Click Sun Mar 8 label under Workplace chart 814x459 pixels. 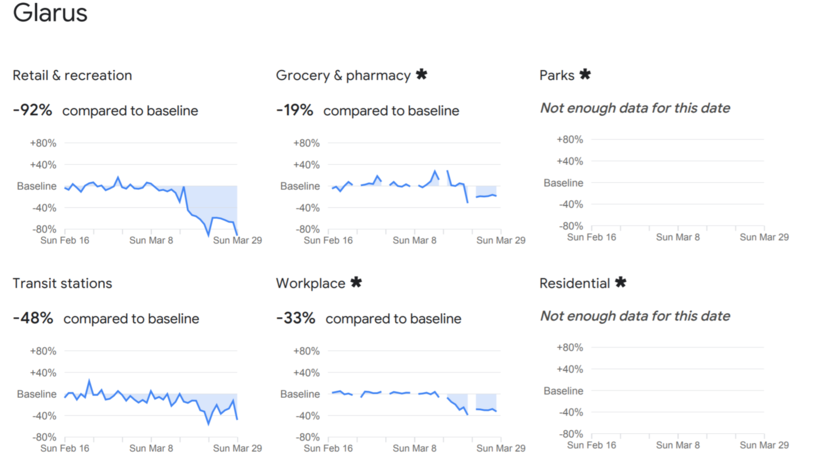(414, 448)
